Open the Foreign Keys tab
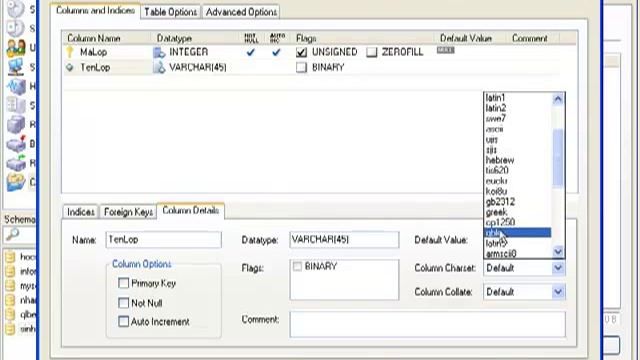The height and width of the screenshot is (360, 640). tap(128, 212)
